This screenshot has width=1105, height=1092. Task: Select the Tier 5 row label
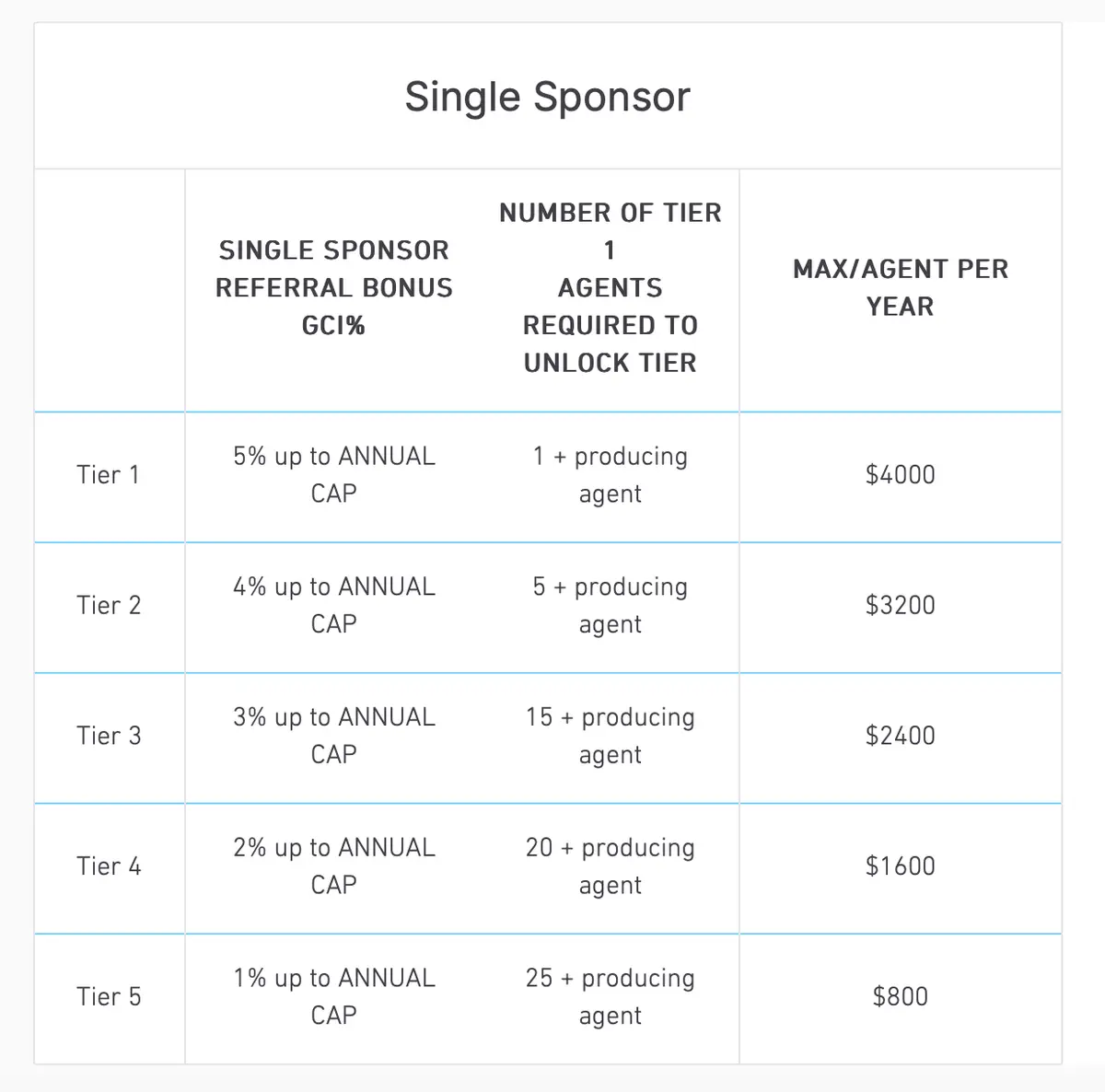click(x=109, y=997)
